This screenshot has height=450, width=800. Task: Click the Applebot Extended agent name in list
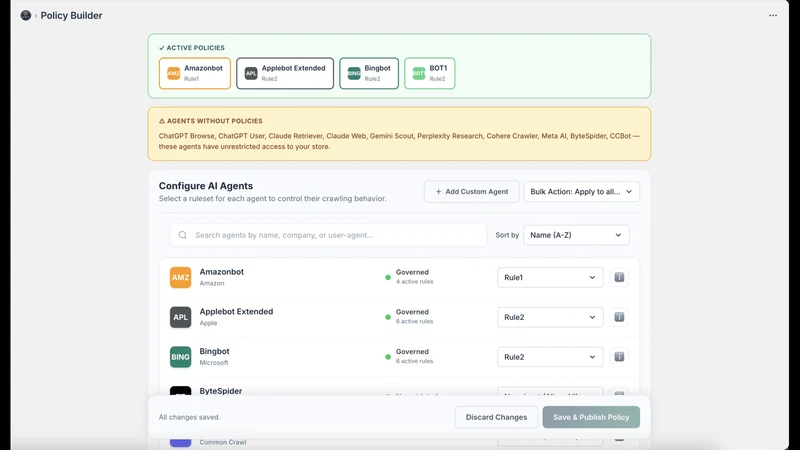(236, 312)
